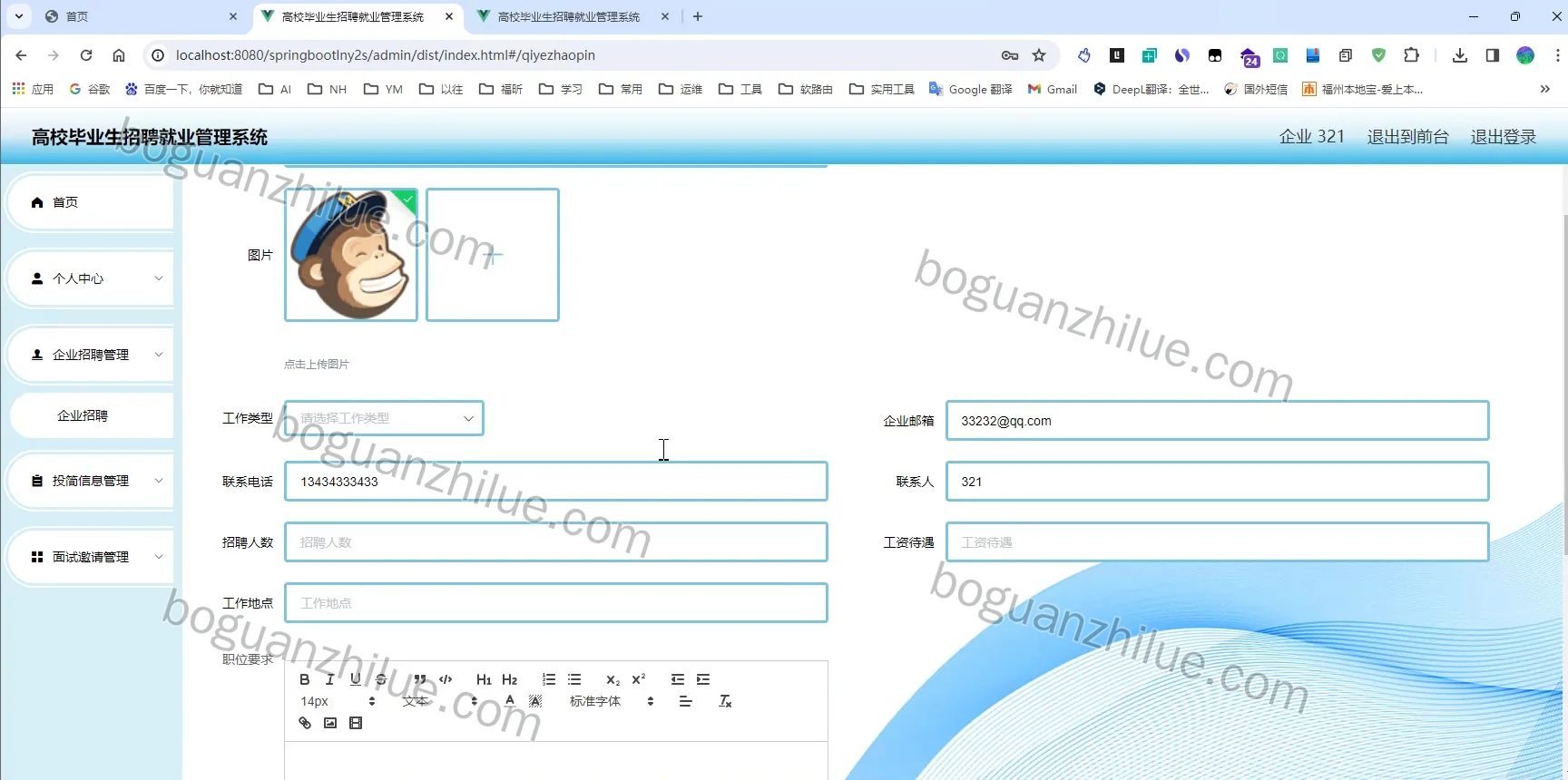Expand the 企业招聘管理 sidebar menu
Viewport: 1568px width, 780px height.
tap(91, 355)
